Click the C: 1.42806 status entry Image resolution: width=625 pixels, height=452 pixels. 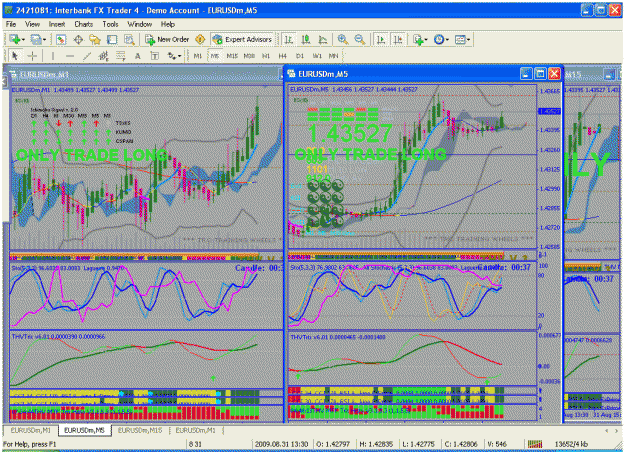pyautogui.click(x=461, y=444)
